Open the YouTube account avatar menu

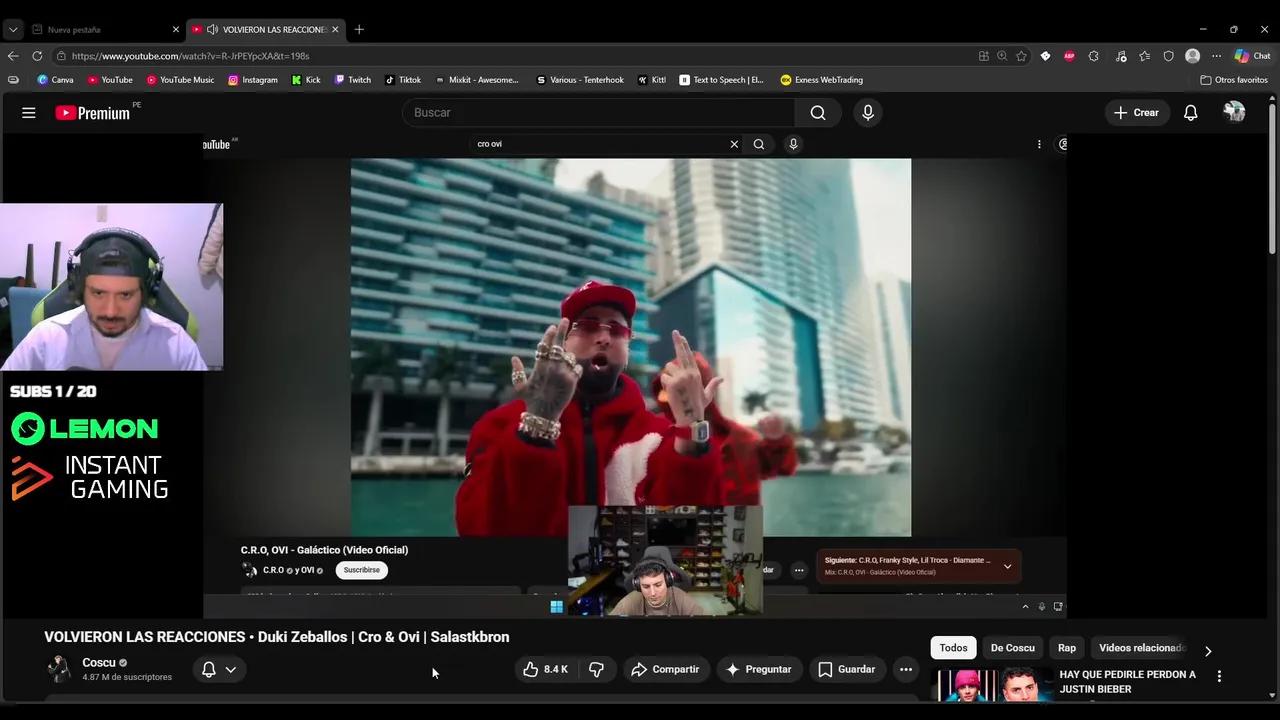click(x=1234, y=113)
